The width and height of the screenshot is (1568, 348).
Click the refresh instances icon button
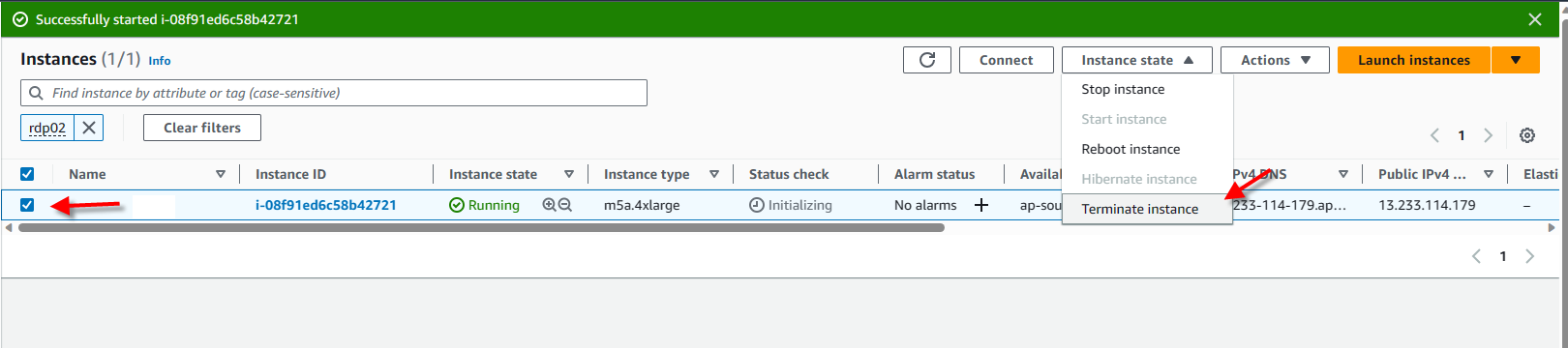(x=927, y=60)
